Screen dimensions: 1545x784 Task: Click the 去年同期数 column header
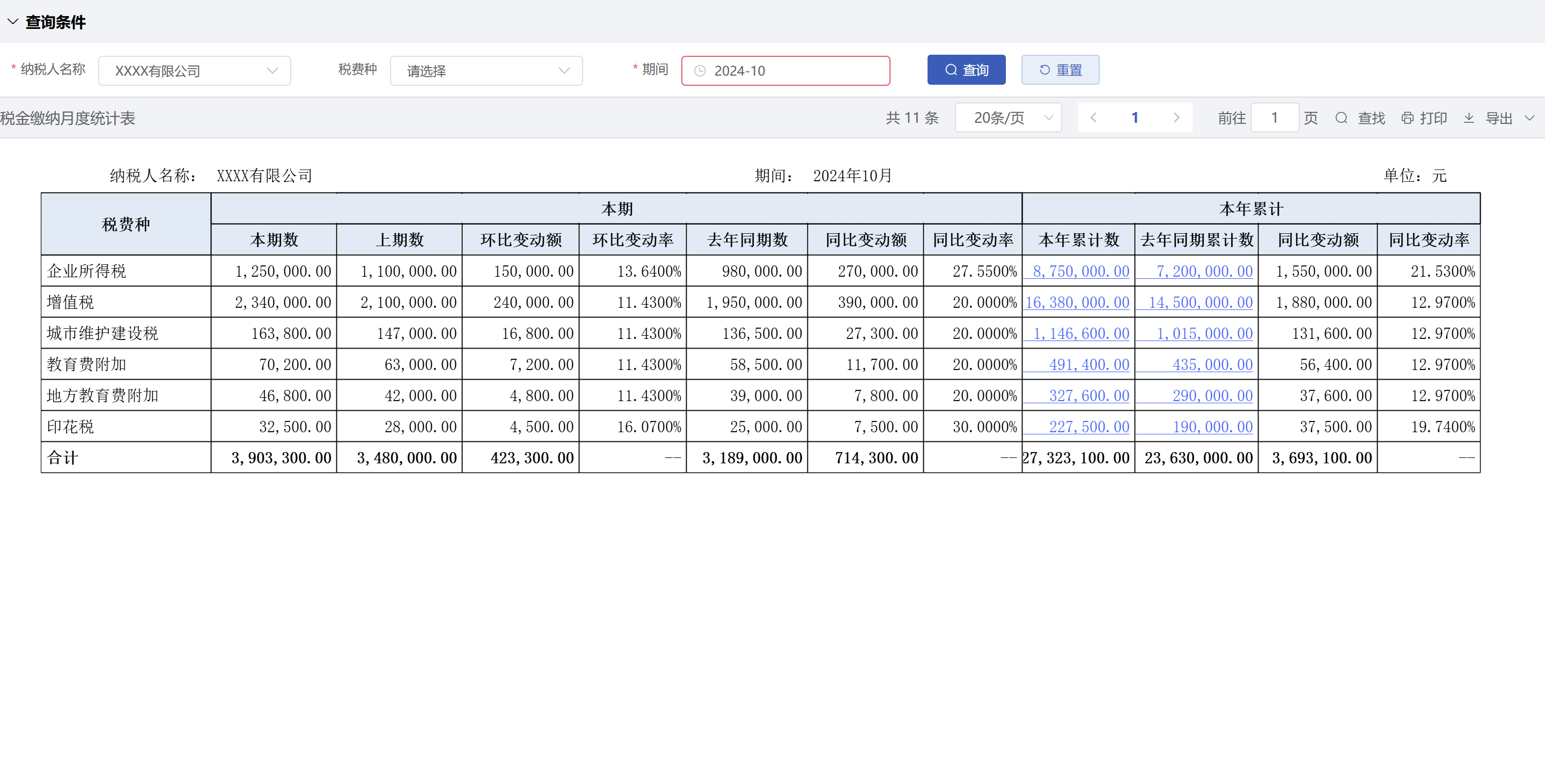747,240
